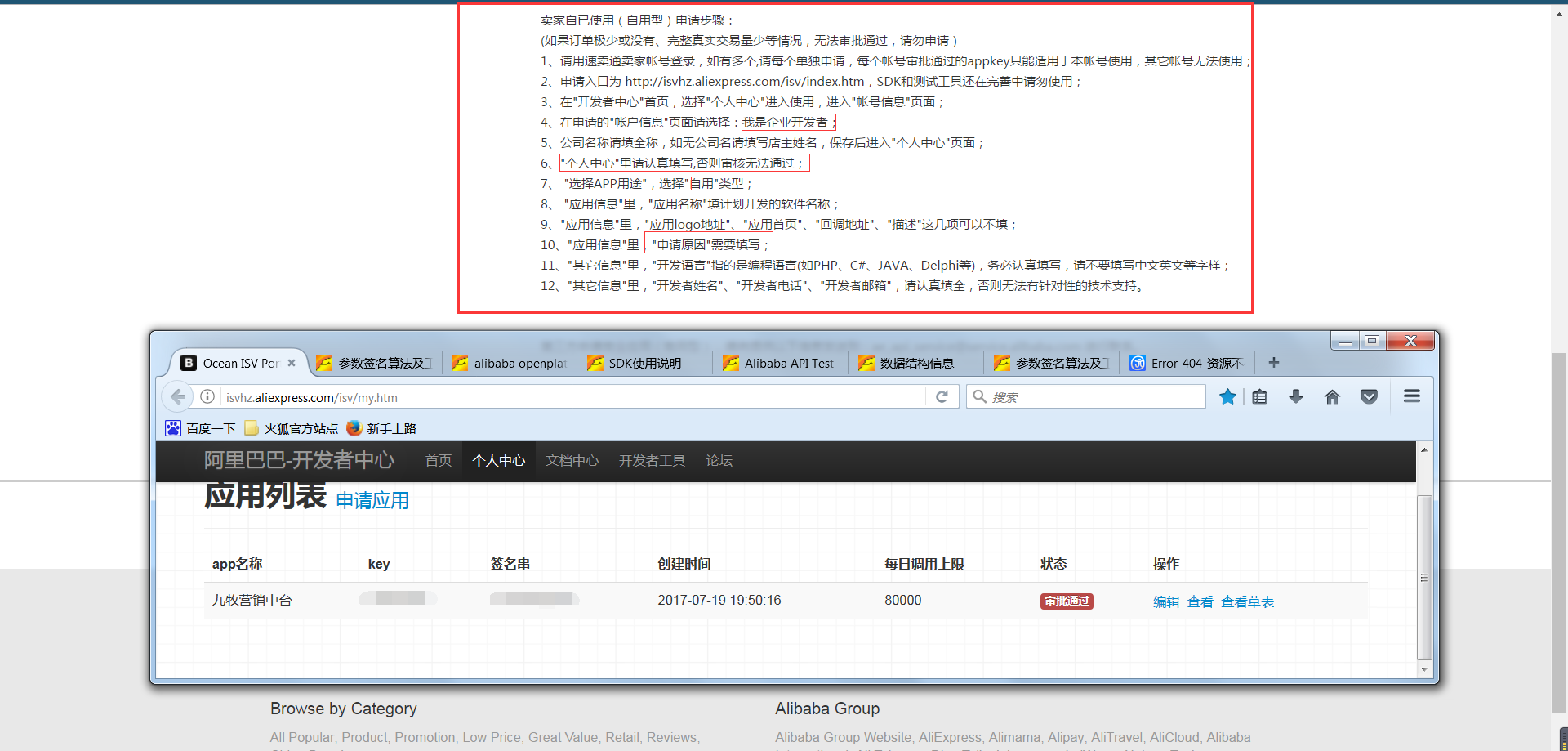The image size is (1568, 751).
Task: Switch to 参数签名算法及 tab beside Error_404
Action: pyautogui.click(x=1052, y=363)
